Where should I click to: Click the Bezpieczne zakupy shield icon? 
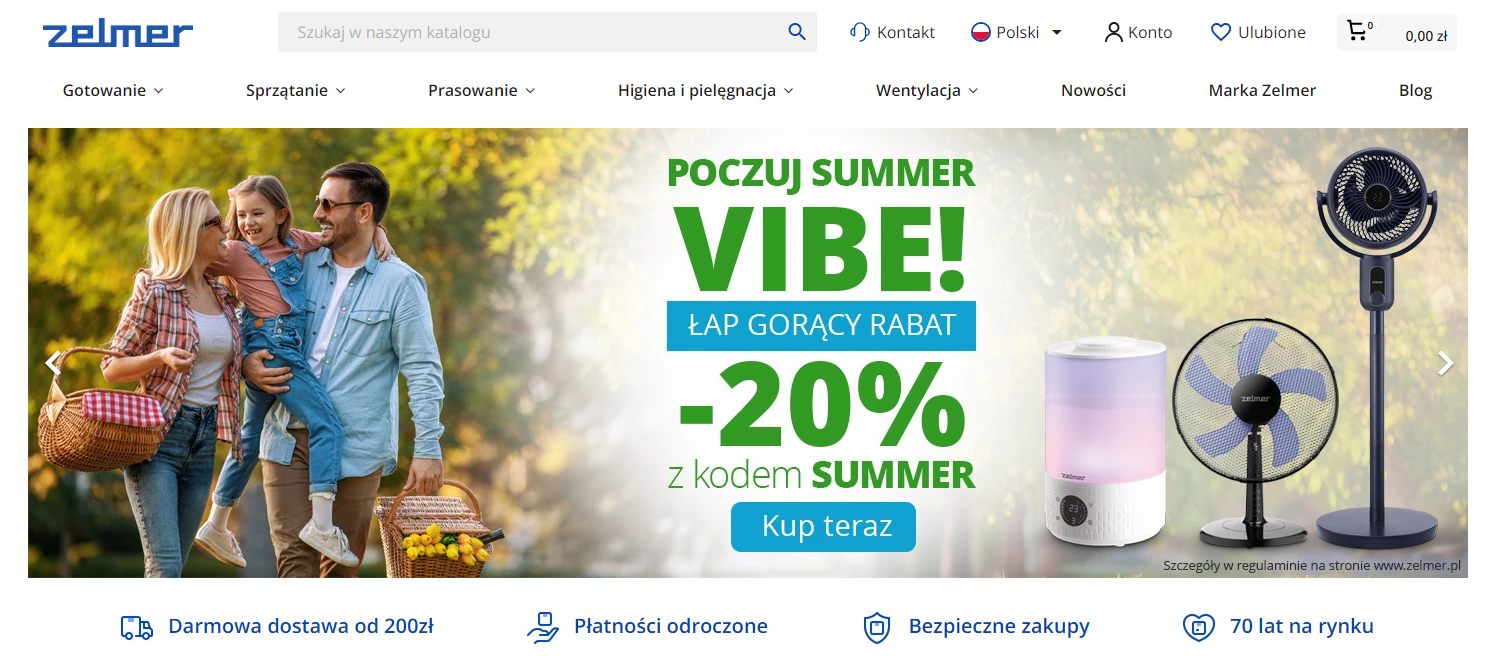(876, 627)
